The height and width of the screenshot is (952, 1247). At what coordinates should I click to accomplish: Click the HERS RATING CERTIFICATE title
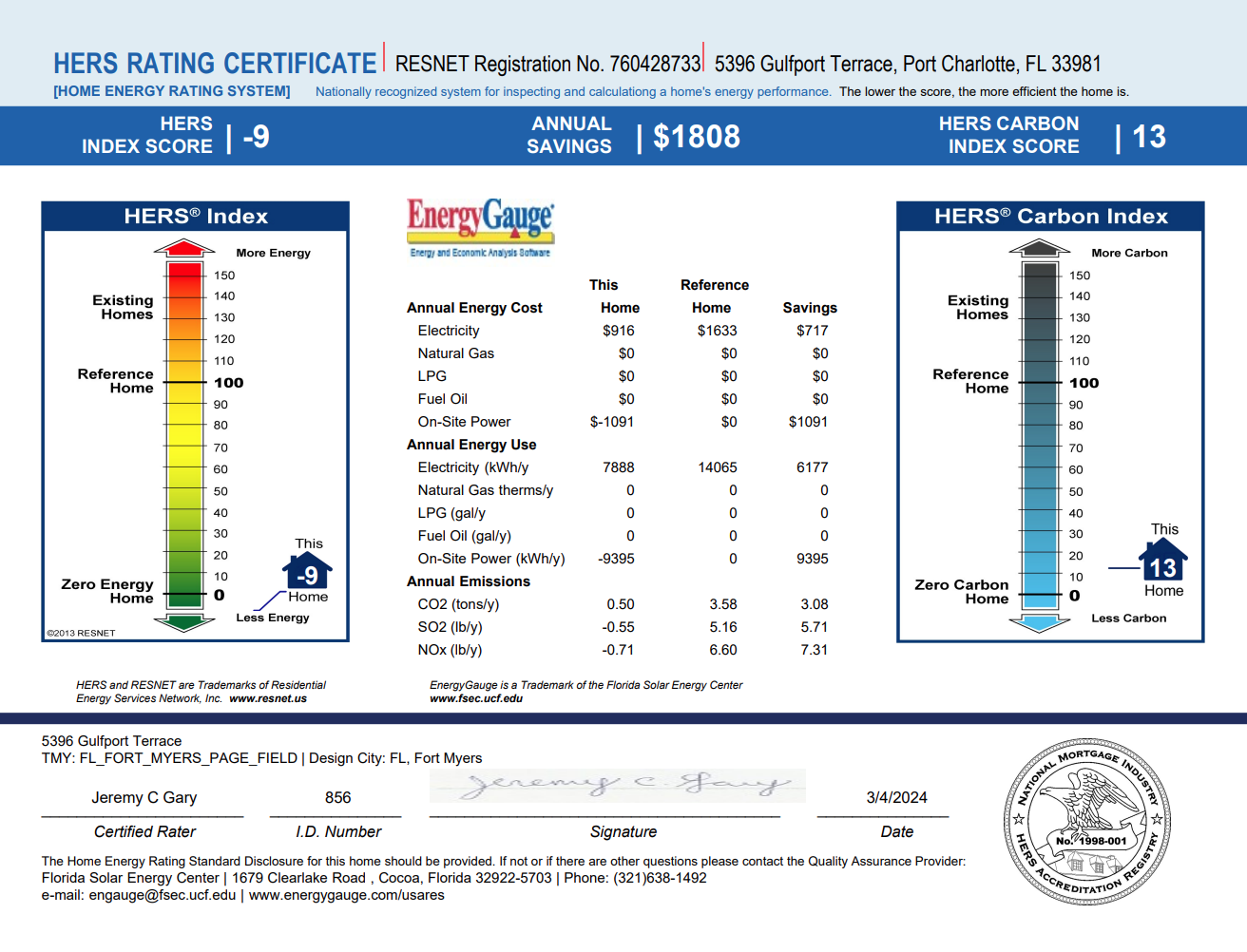215,64
